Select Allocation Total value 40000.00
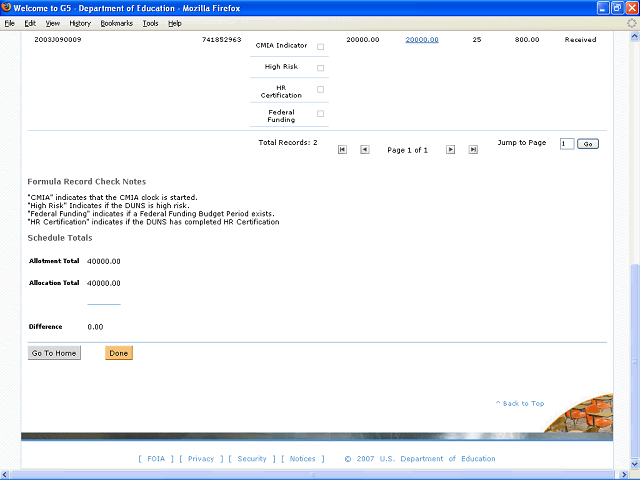 [104, 283]
